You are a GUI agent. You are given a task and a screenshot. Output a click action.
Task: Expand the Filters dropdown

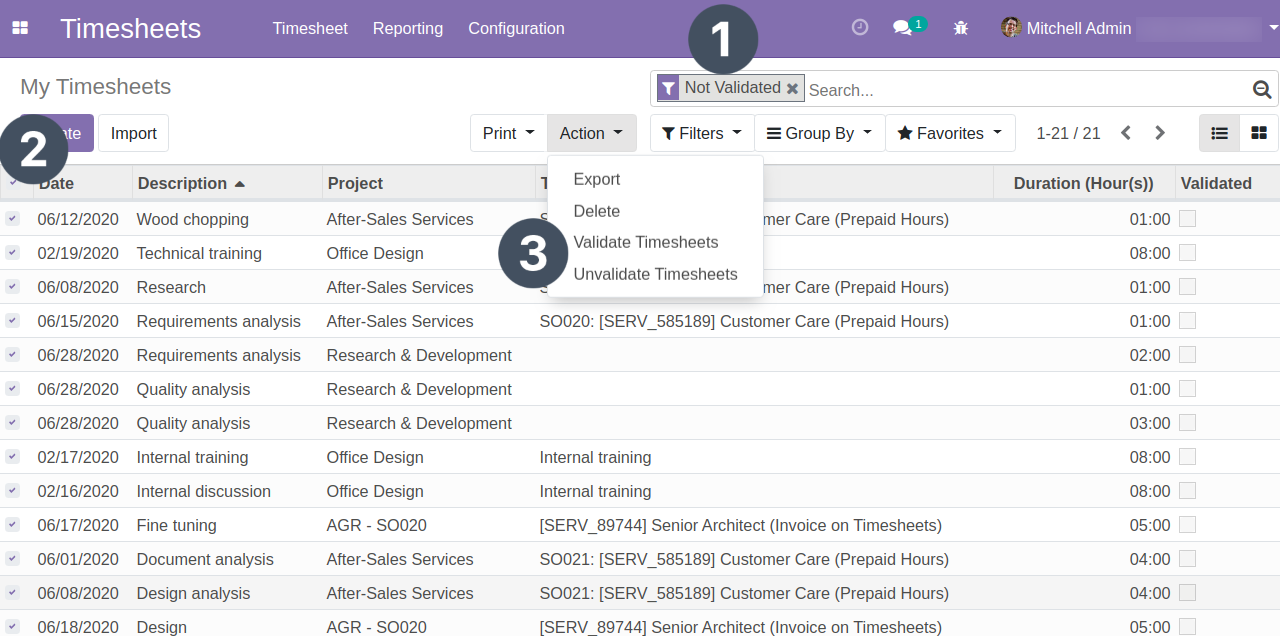(702, 133)
